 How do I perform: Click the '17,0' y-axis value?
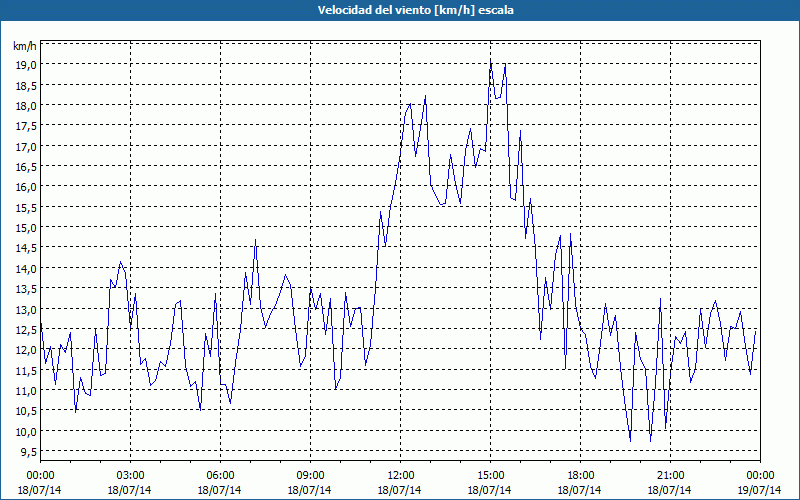pyautogui.click(x=25, y=146)
